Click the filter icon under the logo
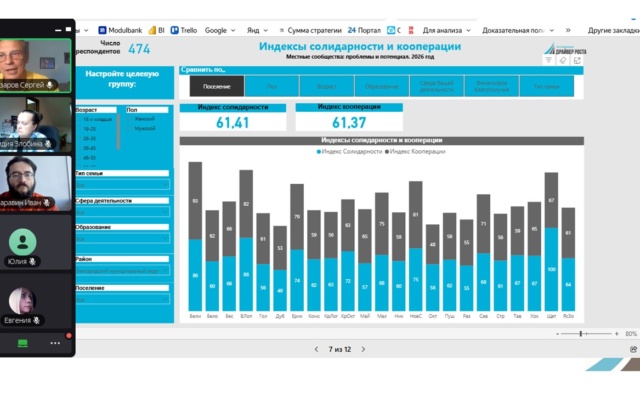640x395 pixels. (x=549, y=60)
